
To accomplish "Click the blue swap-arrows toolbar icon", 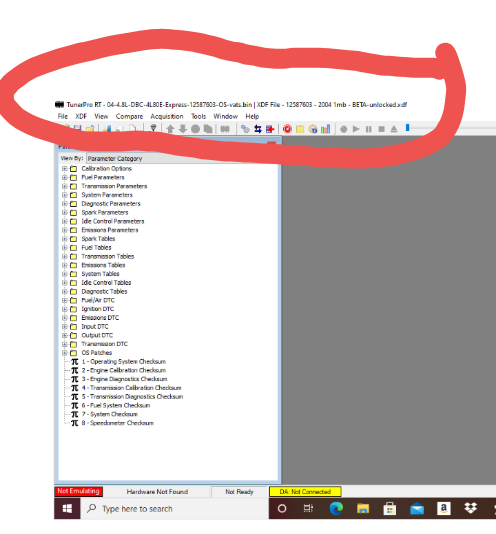I will click(258, 129).
